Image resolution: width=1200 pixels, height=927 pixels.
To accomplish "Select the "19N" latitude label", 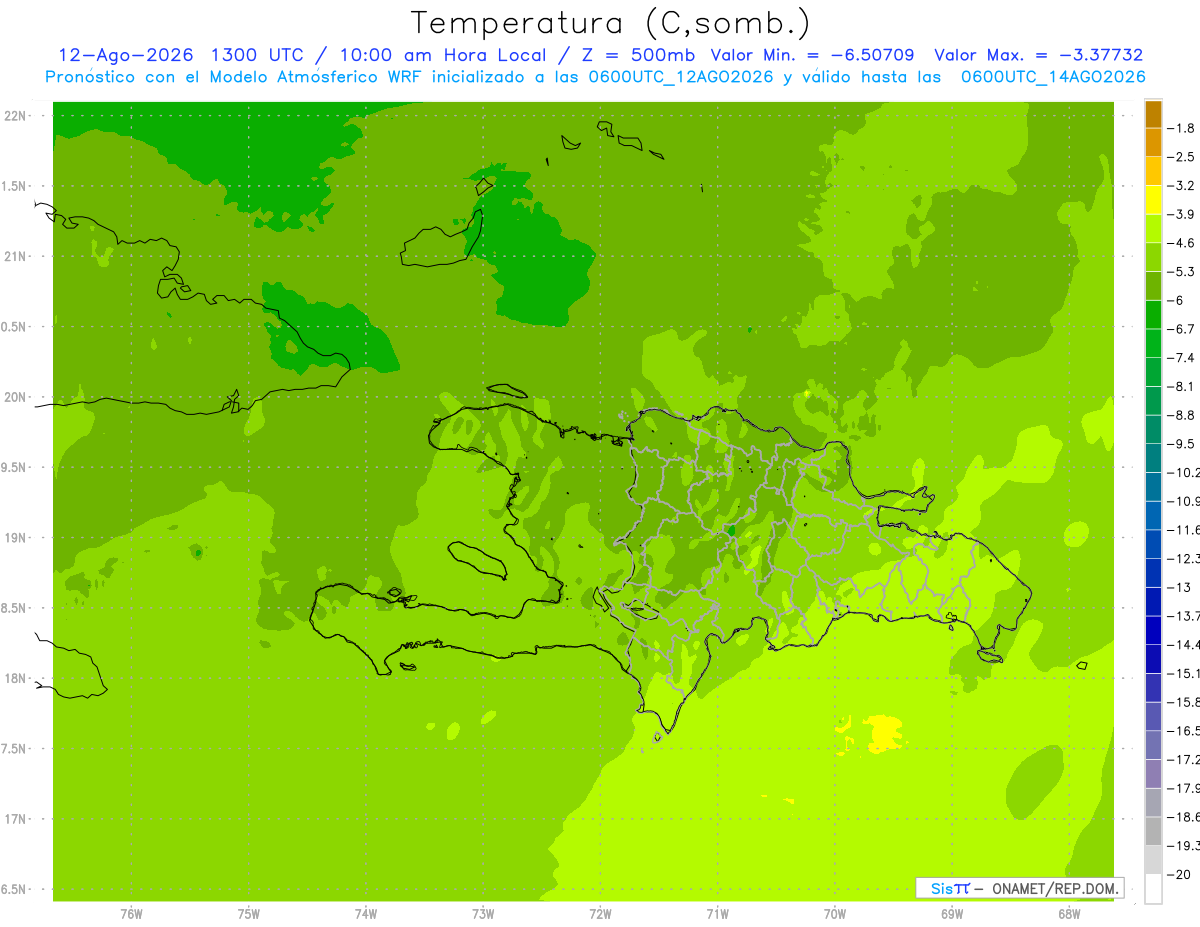I will (x=16, y=538).
